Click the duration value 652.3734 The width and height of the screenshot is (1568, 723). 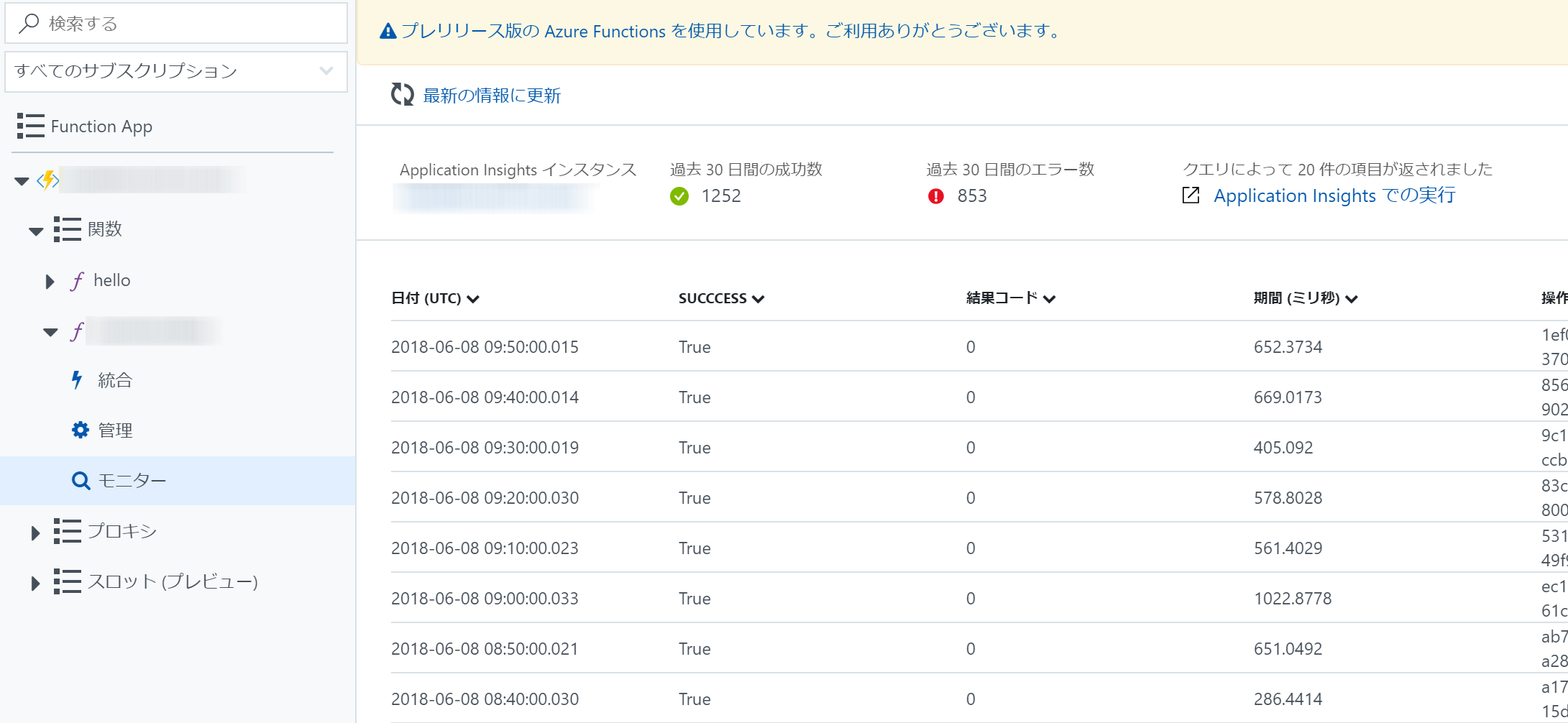(x=1288, y=347)
